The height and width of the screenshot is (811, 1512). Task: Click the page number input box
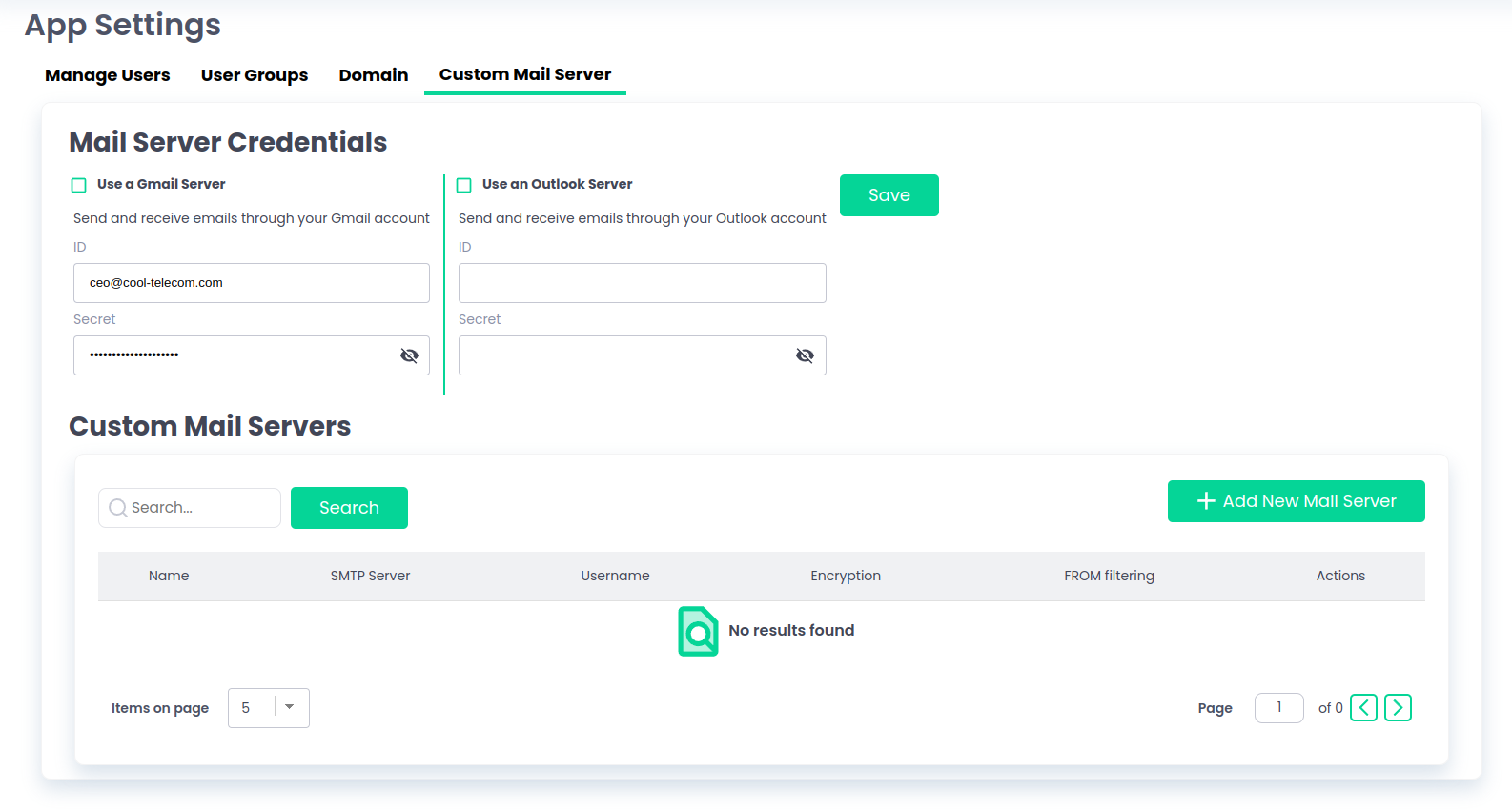click(1278, 708)
